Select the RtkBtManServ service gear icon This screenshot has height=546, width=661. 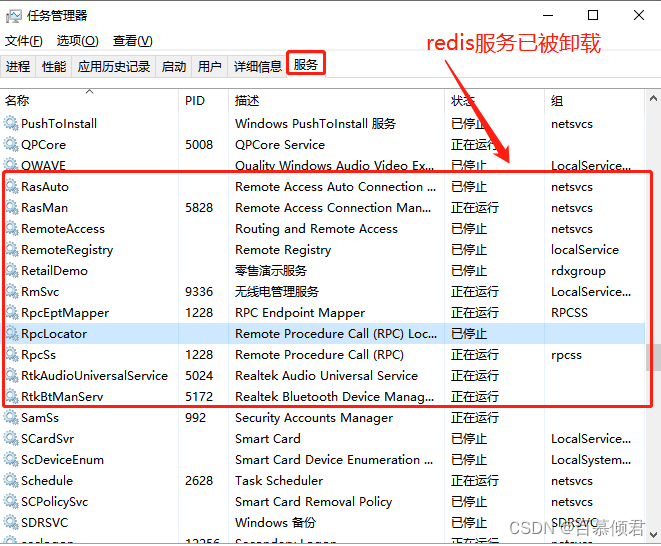point(11,396)
